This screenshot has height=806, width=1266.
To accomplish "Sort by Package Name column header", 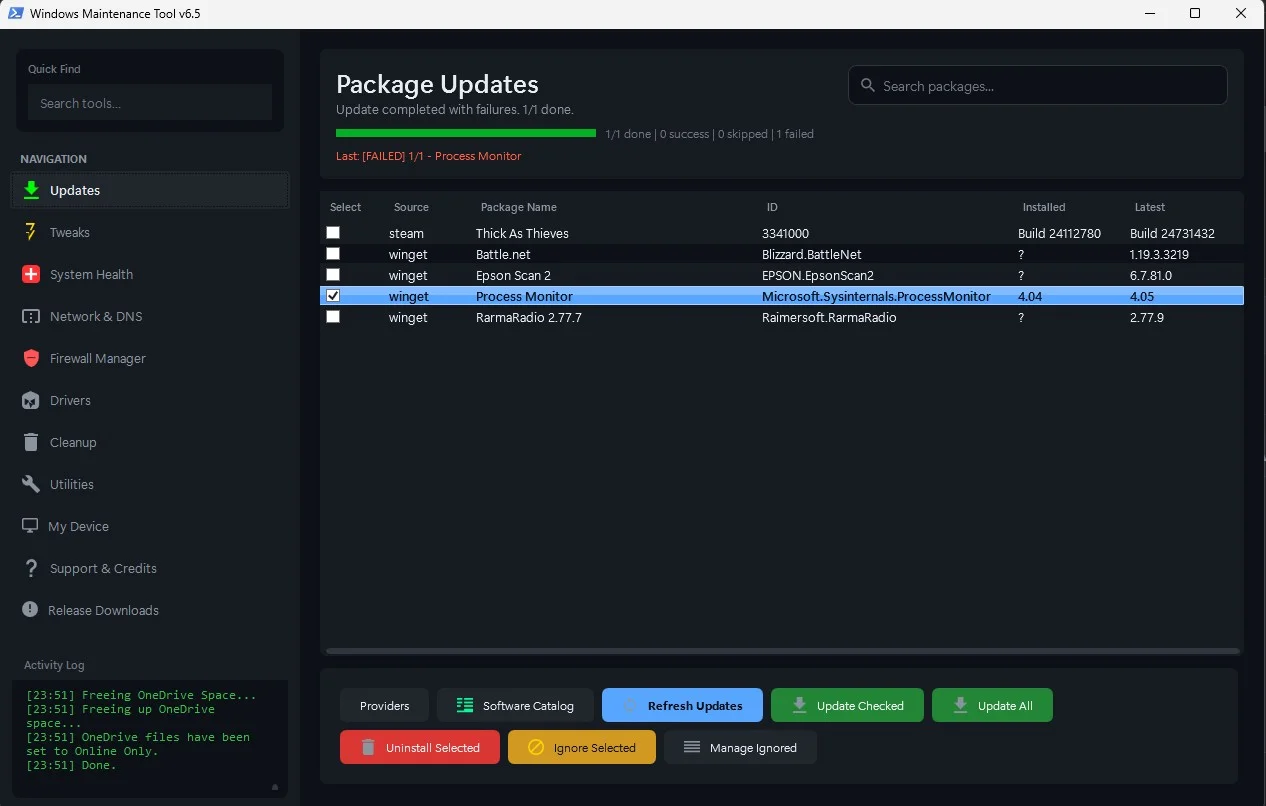I will (x=518, y=207).
